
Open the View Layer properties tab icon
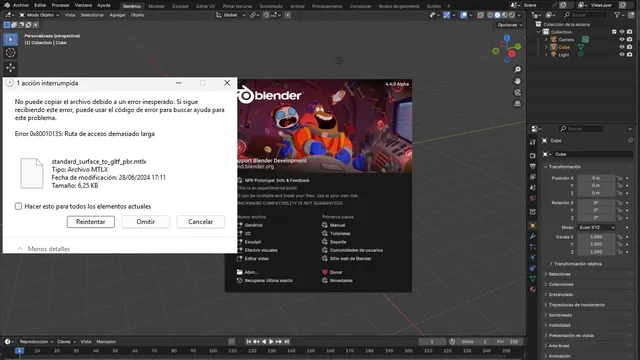[533, 177]
